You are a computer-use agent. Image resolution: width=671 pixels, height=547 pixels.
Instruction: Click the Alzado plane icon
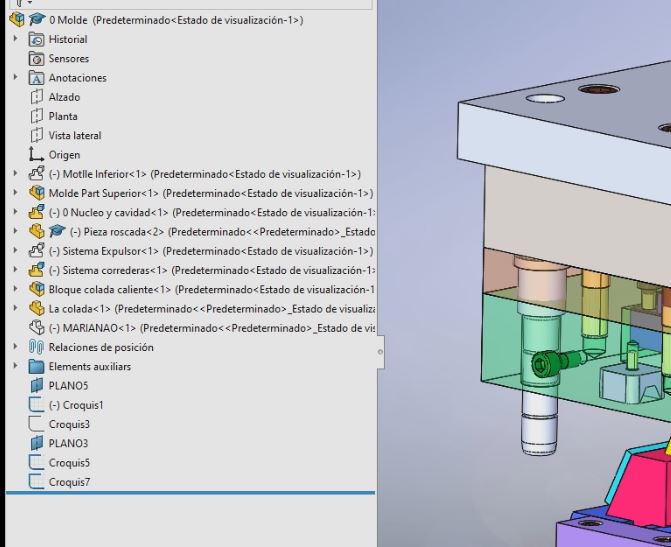(x=37, y=97)
